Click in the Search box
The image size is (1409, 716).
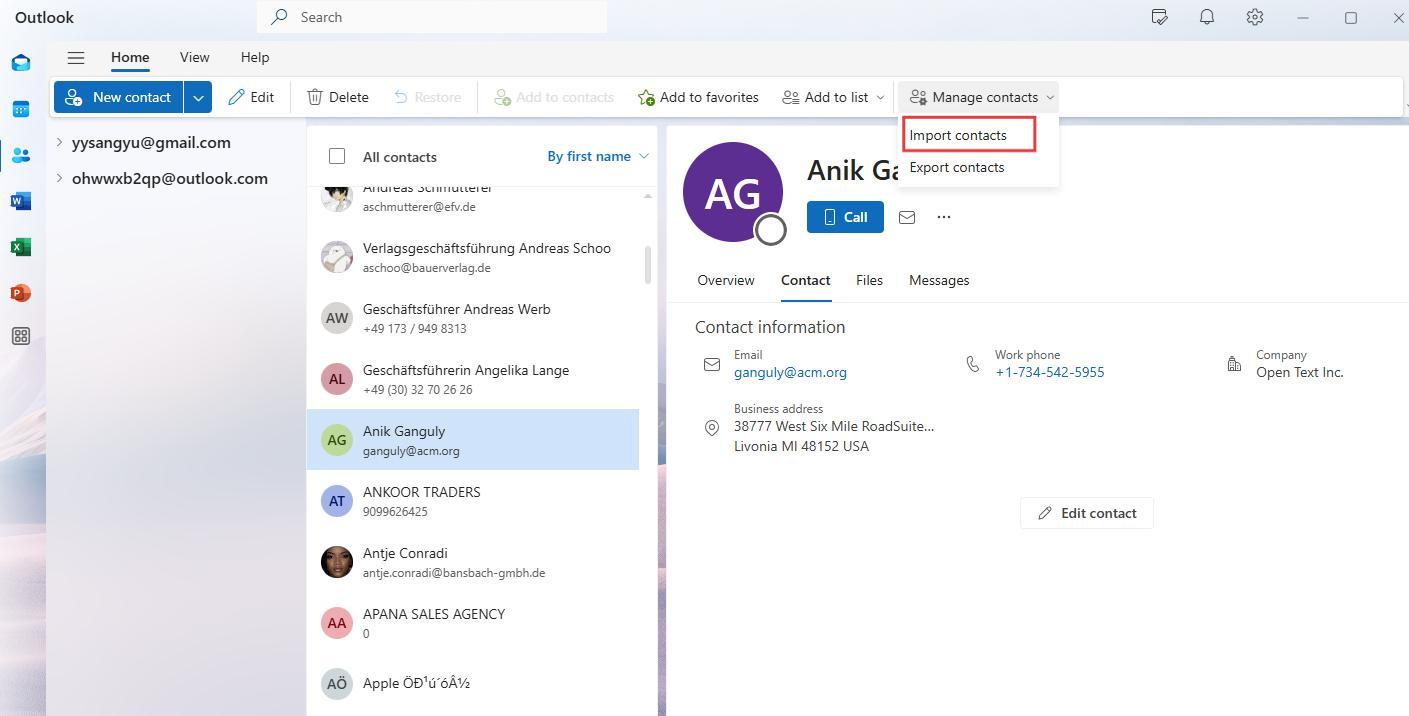coord(440,17)
